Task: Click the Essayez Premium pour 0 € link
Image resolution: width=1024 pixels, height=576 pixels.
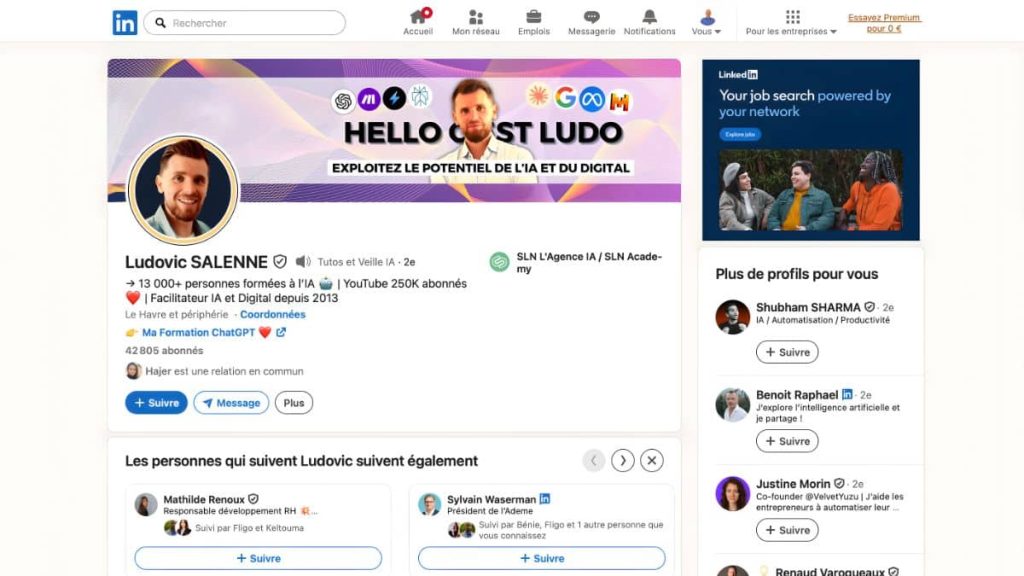Action: (x=884, y=23)
